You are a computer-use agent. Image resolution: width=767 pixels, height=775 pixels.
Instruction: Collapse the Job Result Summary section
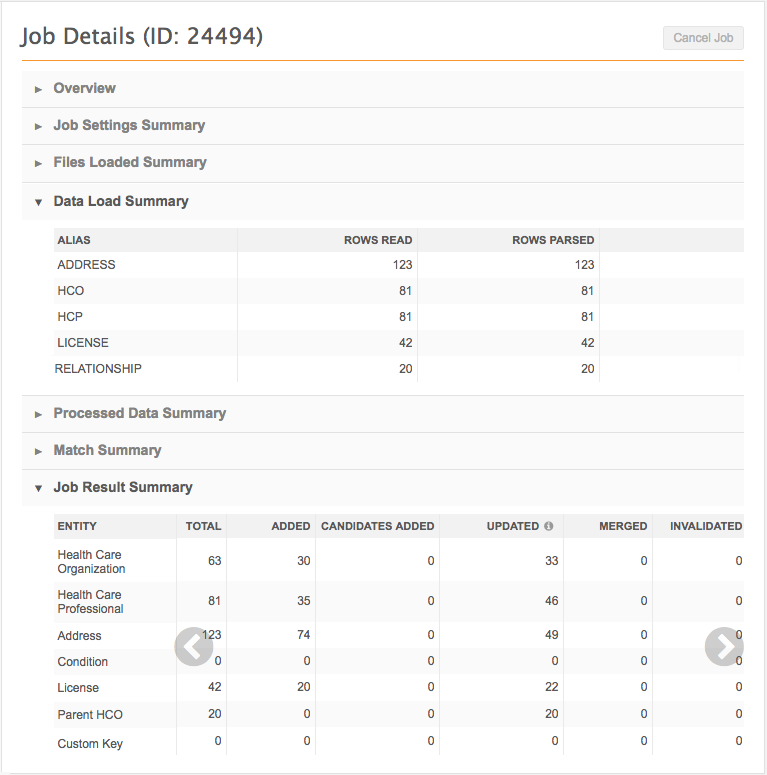123,488
